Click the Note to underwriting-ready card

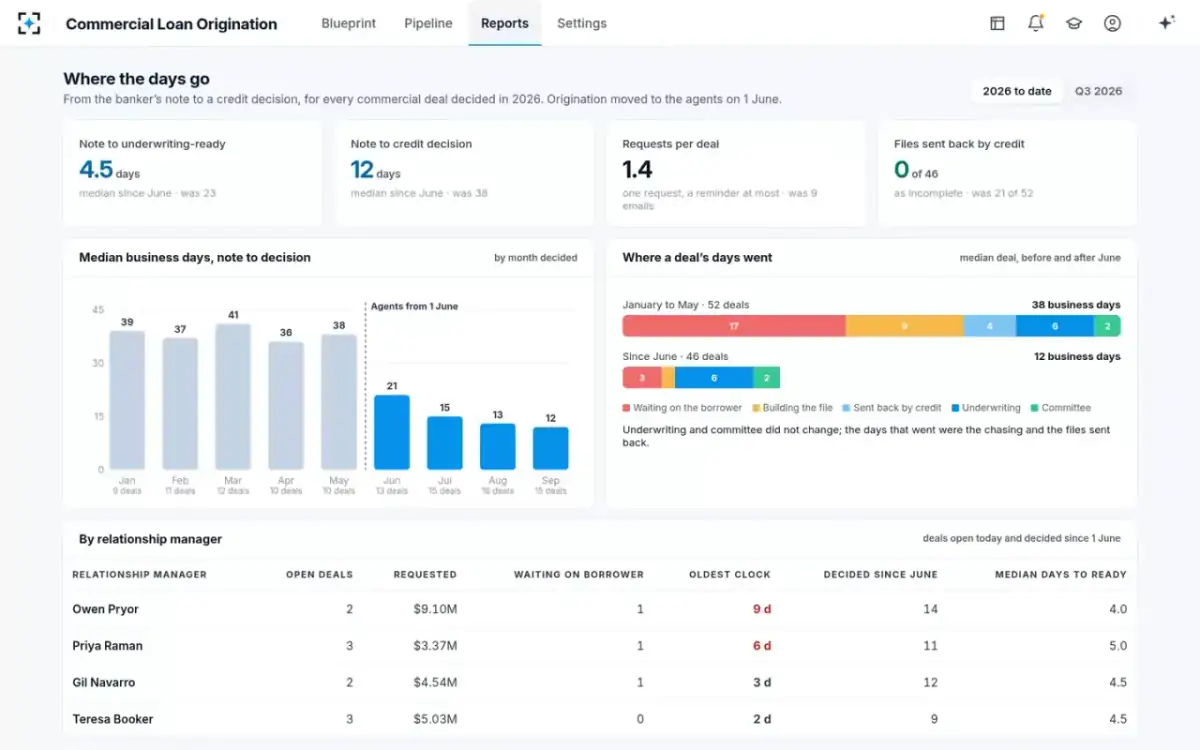tap(193, 174)
